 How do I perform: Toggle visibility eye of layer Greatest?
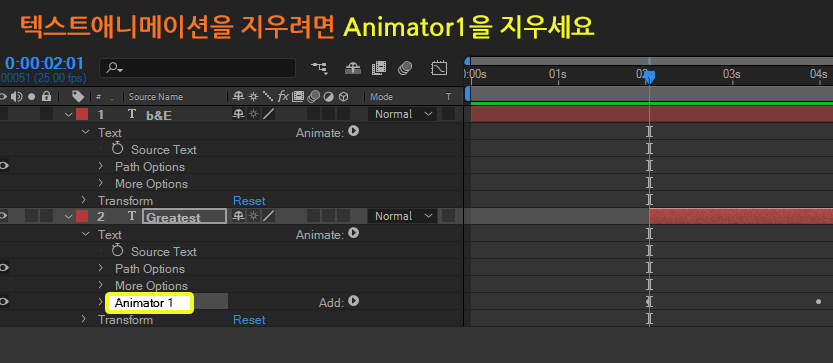pyautogui.click(x=4, y=216)
